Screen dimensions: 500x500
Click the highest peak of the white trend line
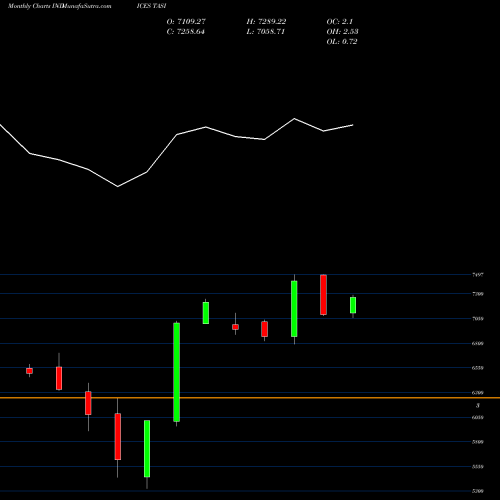point(294,119)
